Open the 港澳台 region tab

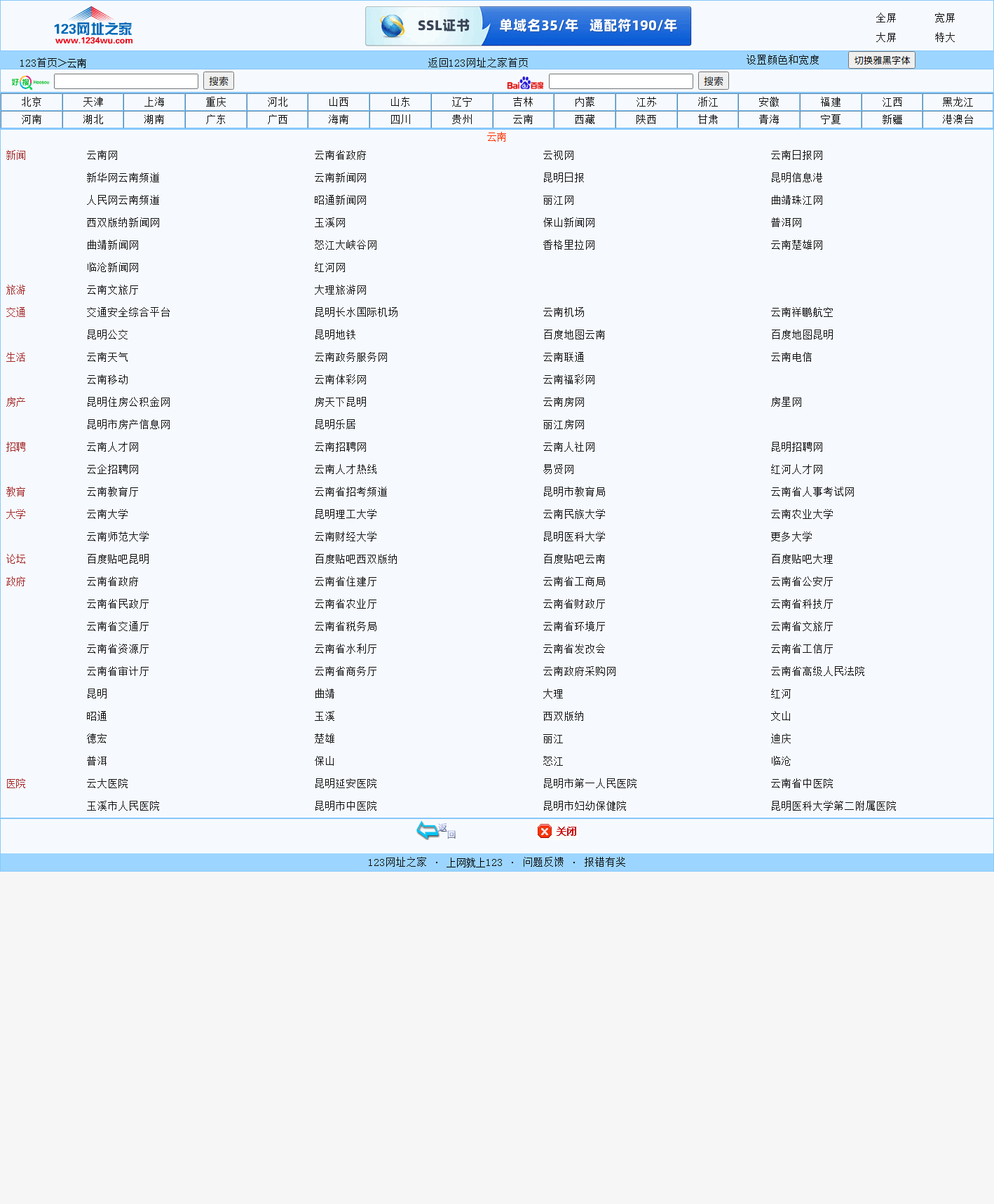click(958, 120)
